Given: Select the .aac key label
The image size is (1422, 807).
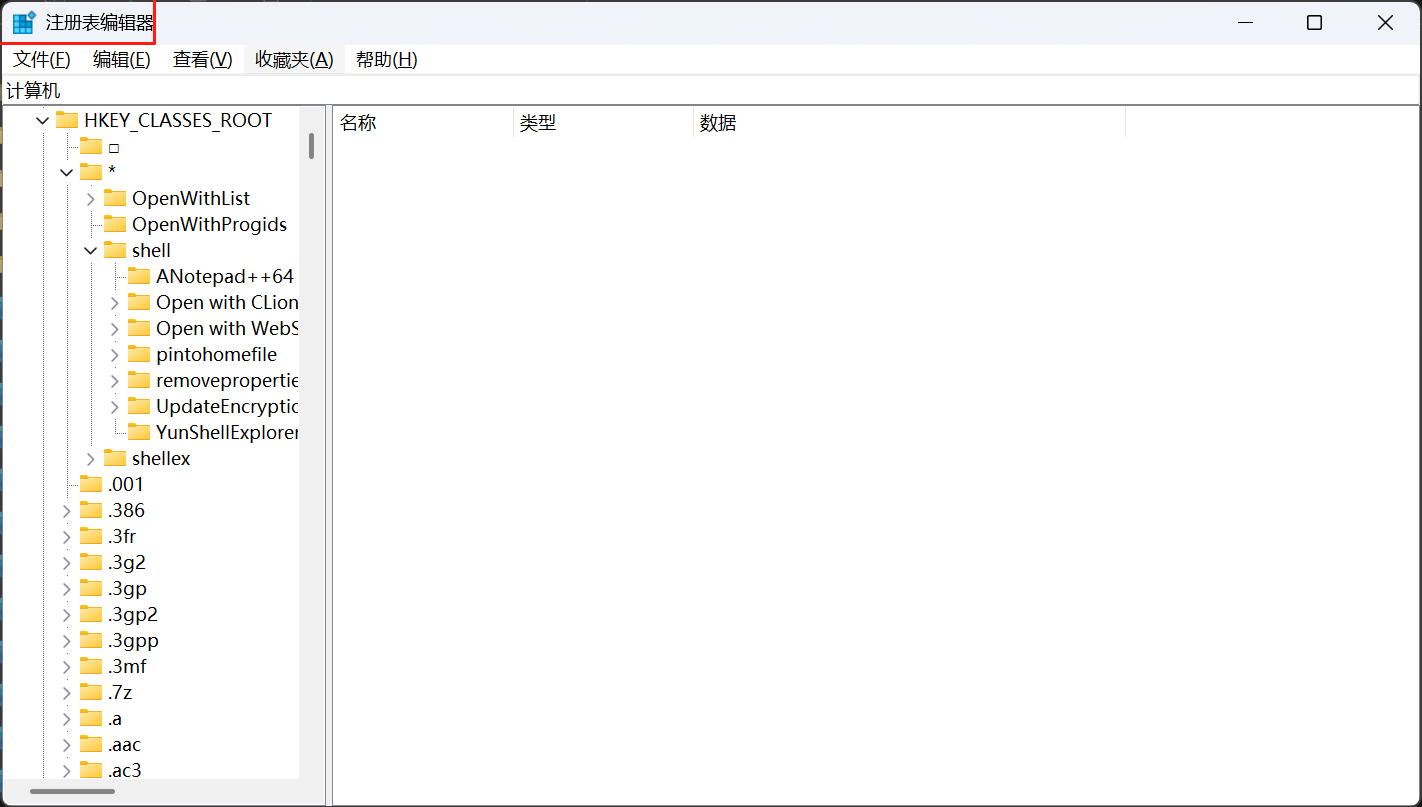Looking at the screenshot, I should pos(125,745).
